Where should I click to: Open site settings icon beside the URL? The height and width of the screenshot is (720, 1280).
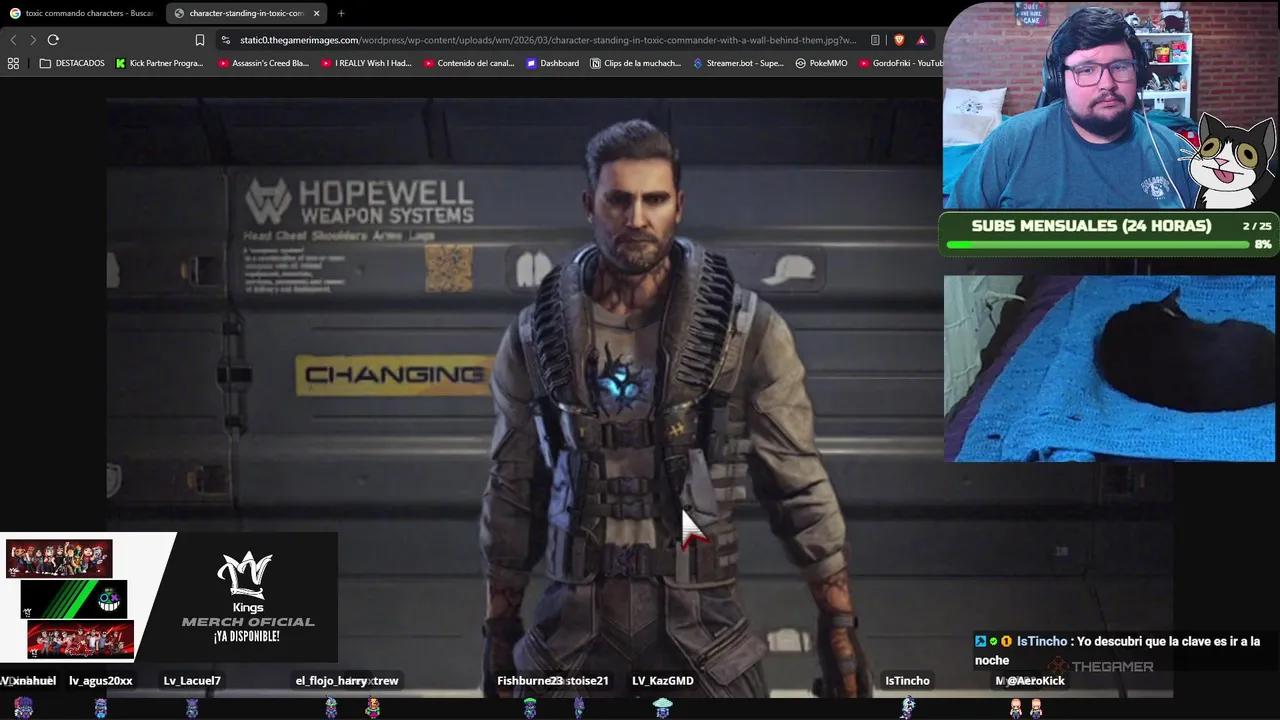click(226, 40)
